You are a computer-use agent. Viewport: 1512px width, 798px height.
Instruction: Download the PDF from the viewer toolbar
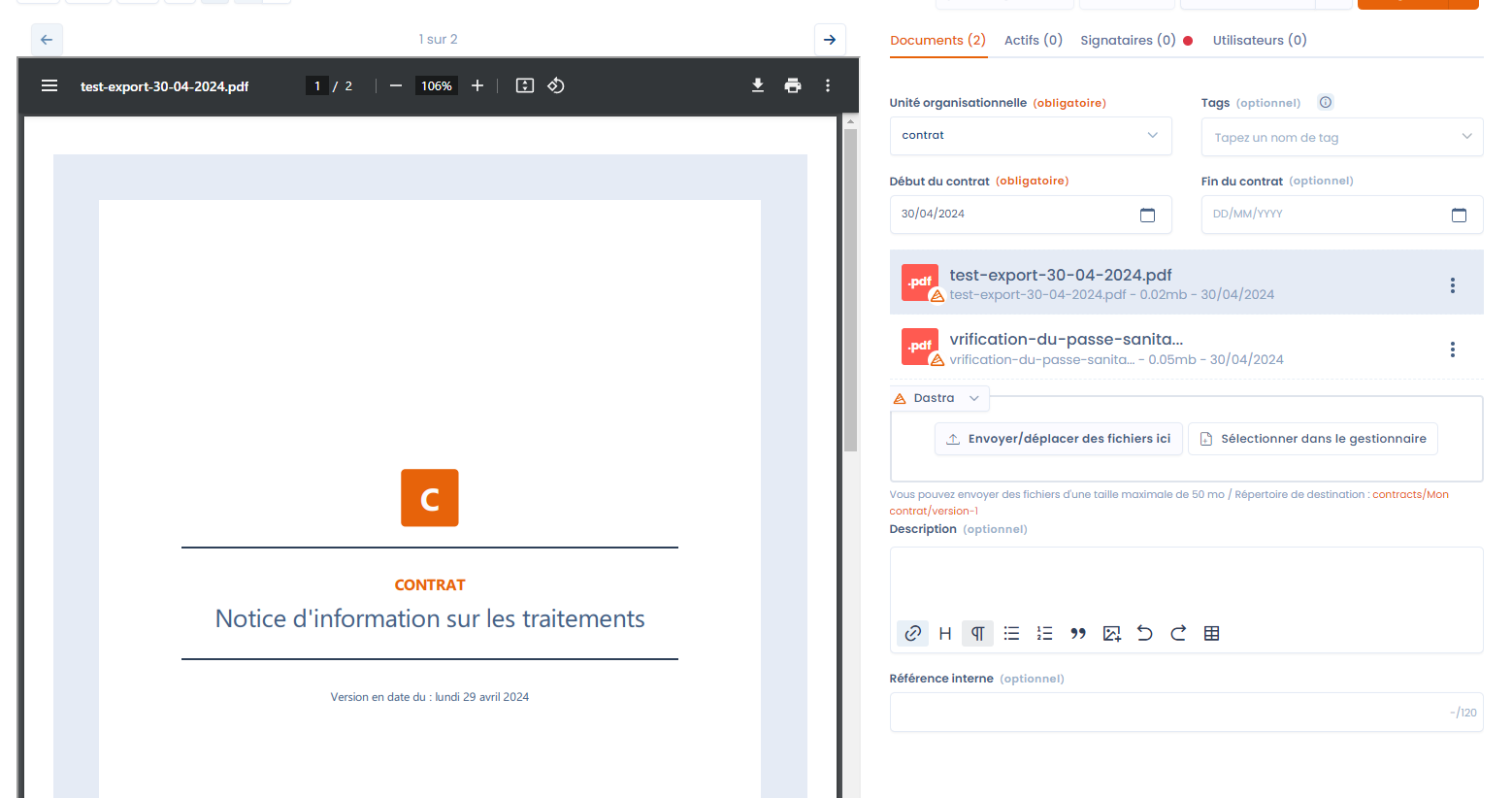pyautogui.click(x=758, y=85)
